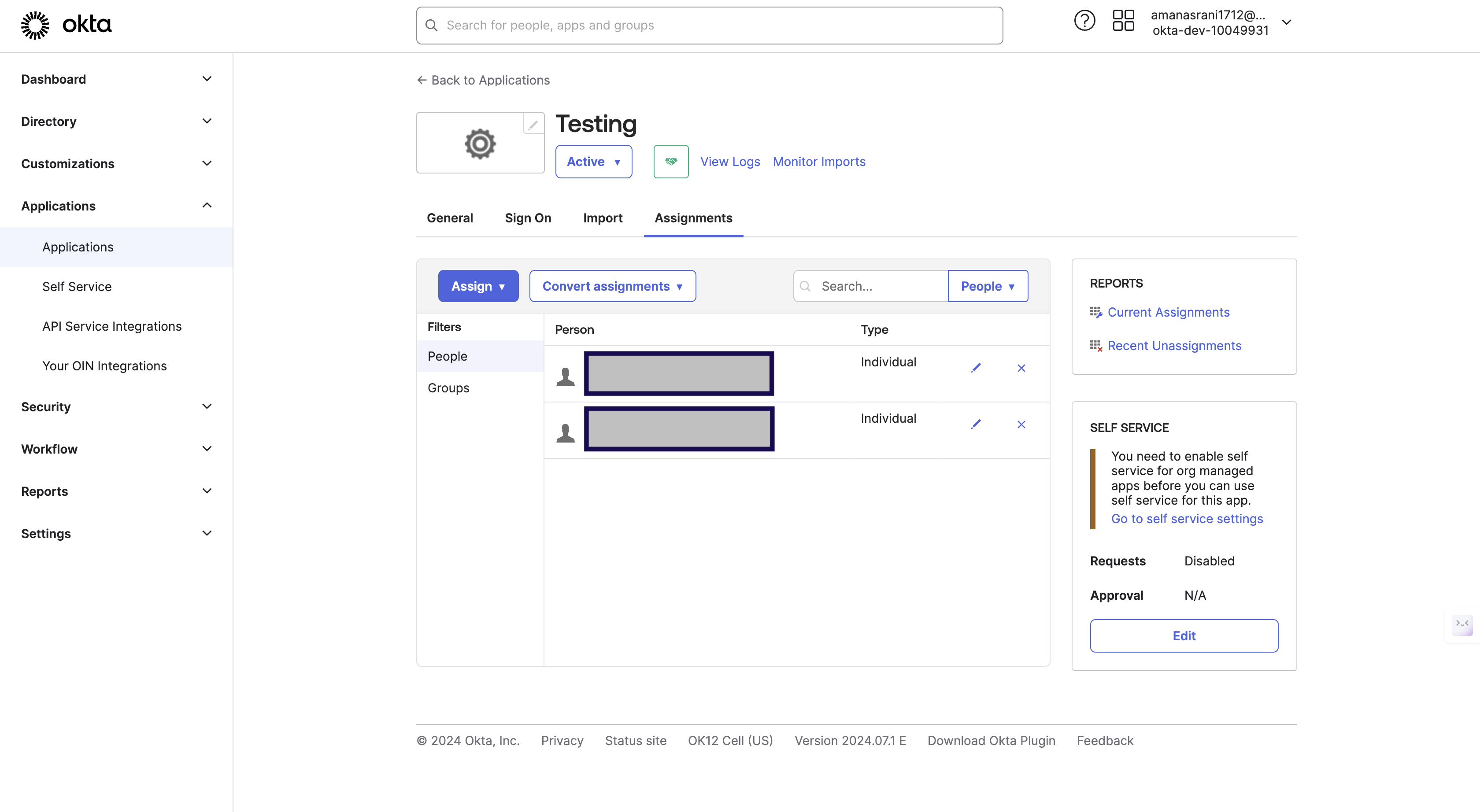Remove the second person's assignment
The height and width of the screenshot is (812, 1480).
1021,424
